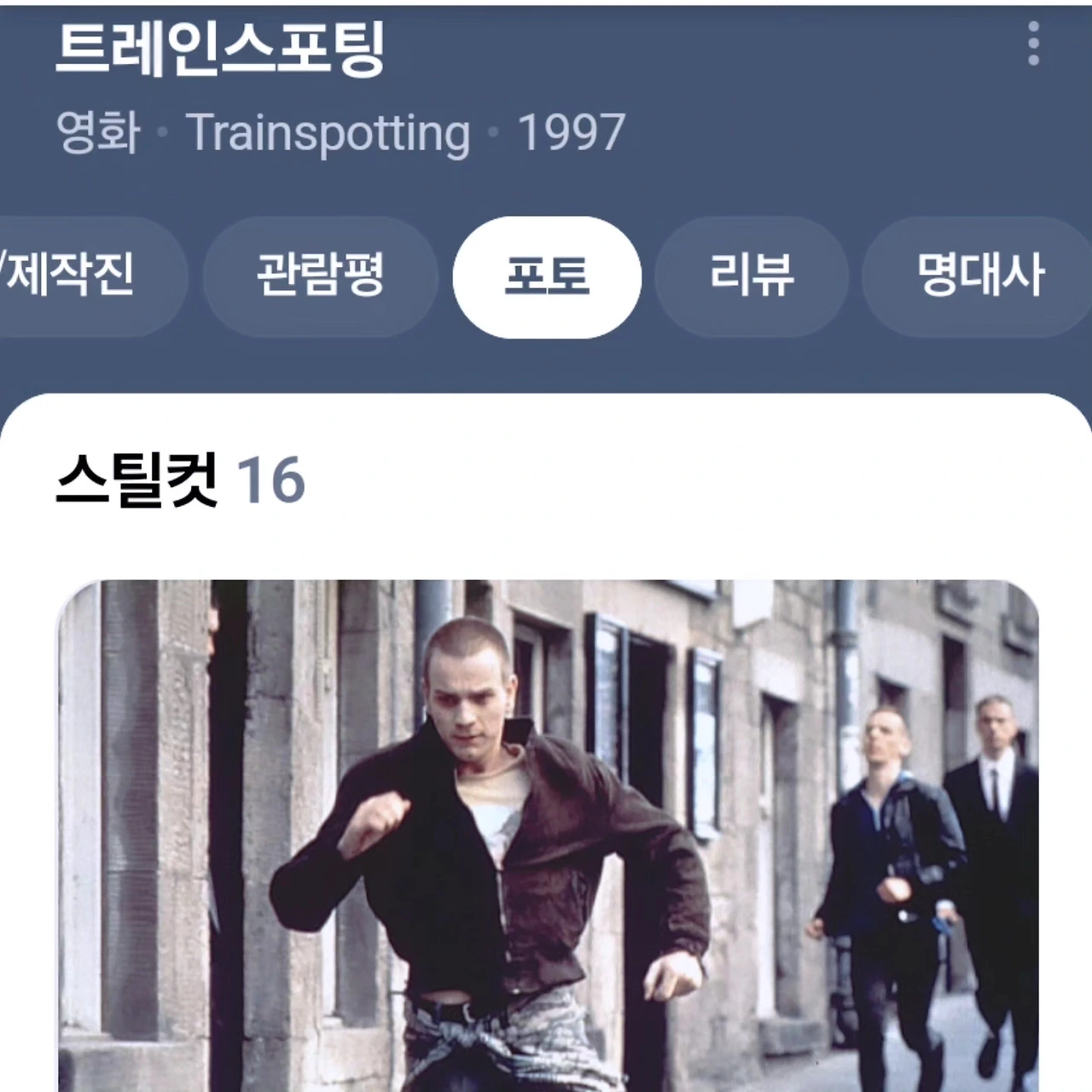Tap the man in the blue jacket behind

pos(887,887)
